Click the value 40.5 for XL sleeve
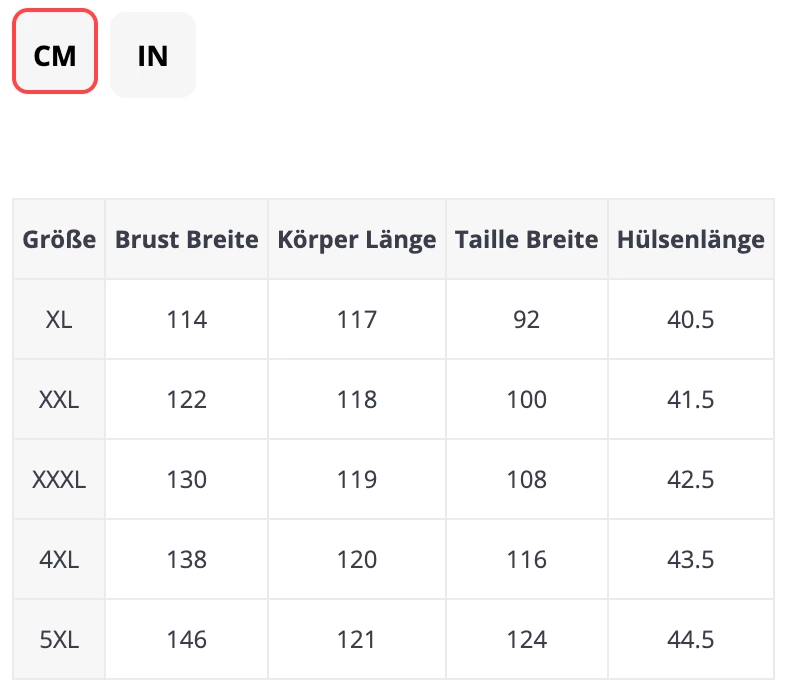 (690, 319)
